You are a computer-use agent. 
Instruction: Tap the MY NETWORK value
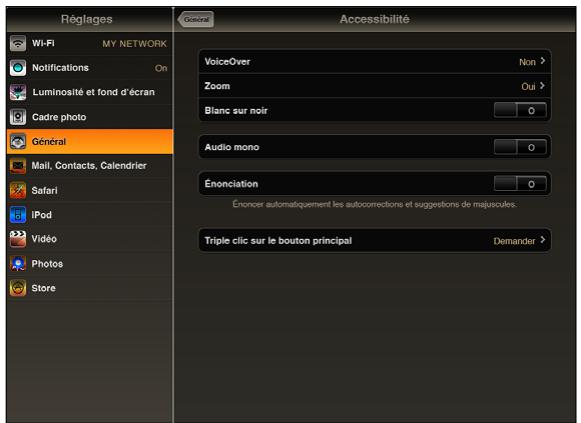135,44
